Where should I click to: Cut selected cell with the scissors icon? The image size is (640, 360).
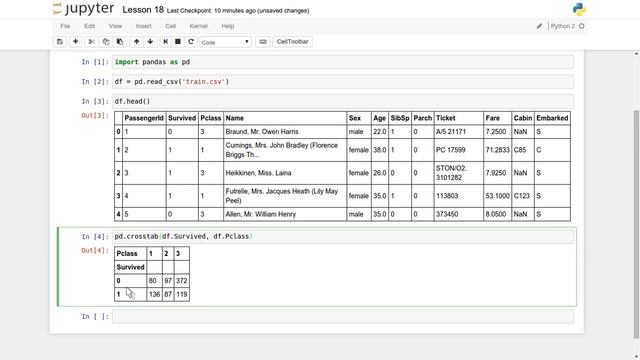click(x=91, y=42)
